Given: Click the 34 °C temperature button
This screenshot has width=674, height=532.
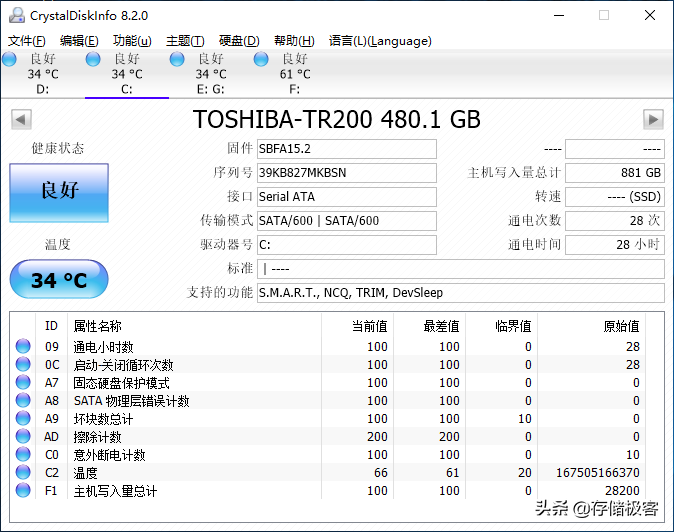Looking at the screenshot, I should point(59,279).
